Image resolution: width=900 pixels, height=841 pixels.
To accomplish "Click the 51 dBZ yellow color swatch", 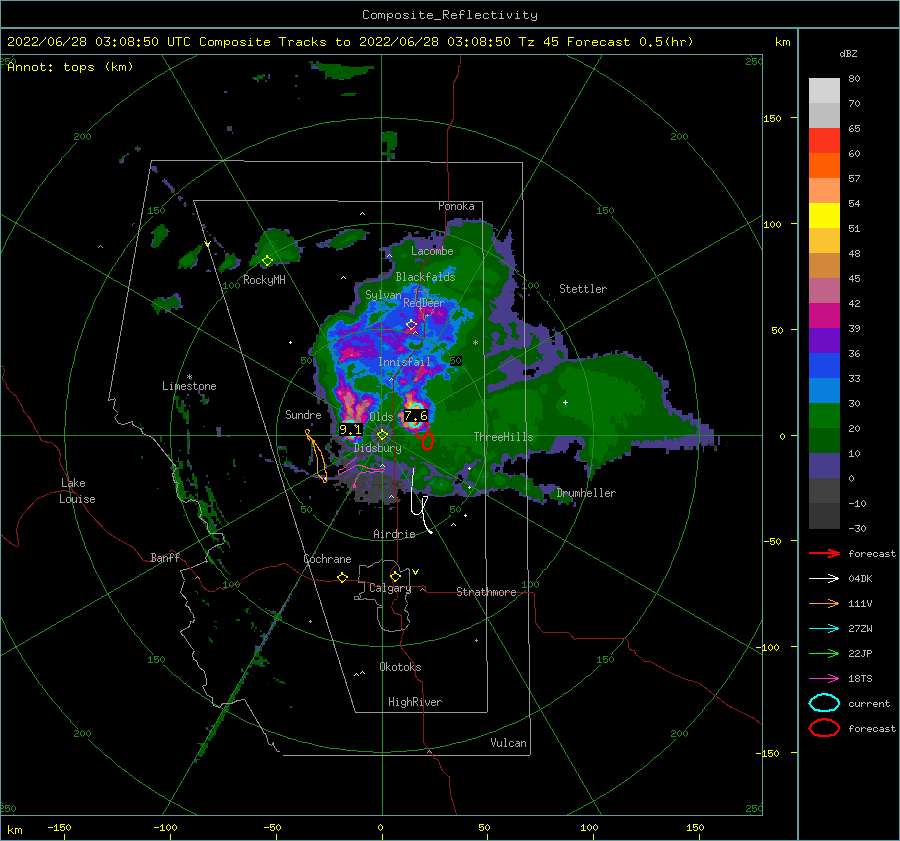I will [x=824, y=216].
